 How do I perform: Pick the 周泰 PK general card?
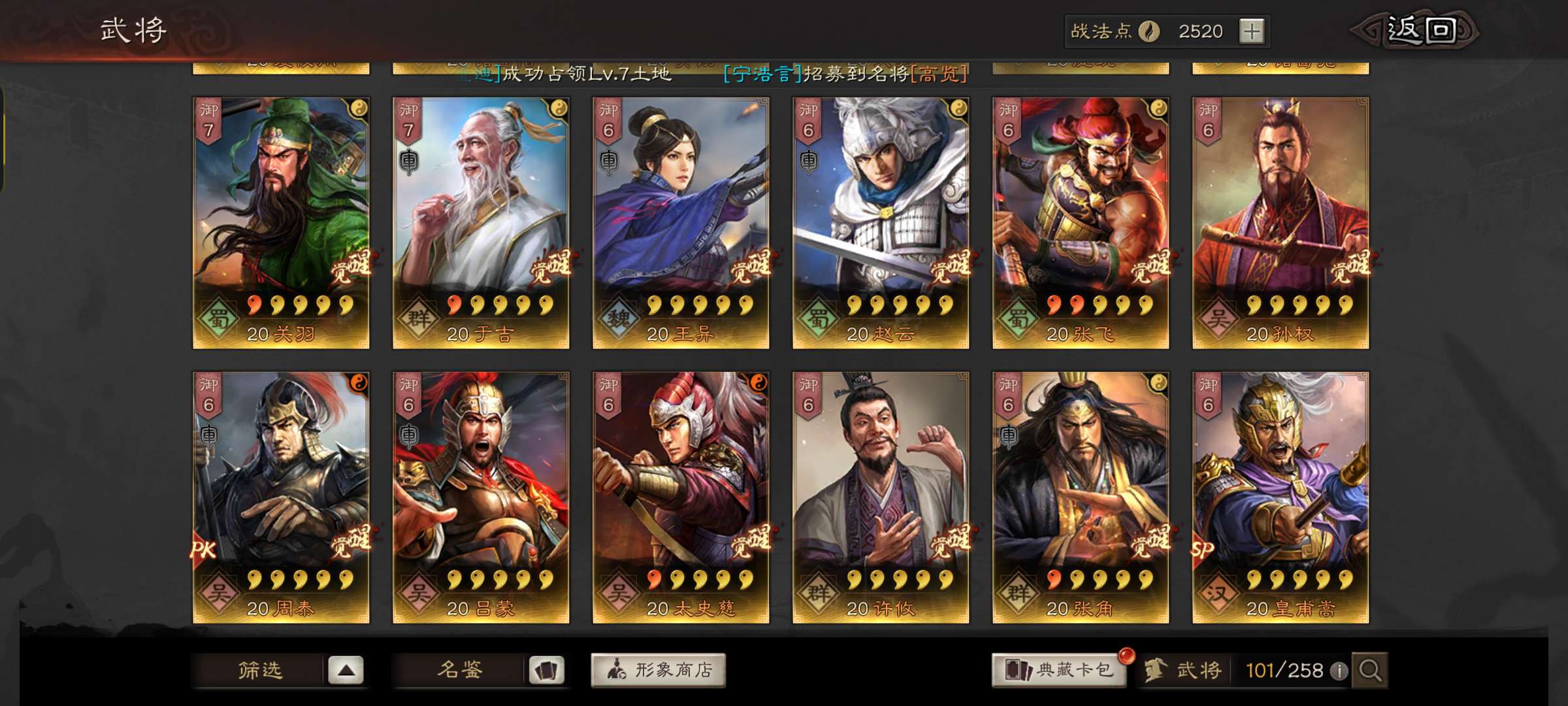coord(281,497)
